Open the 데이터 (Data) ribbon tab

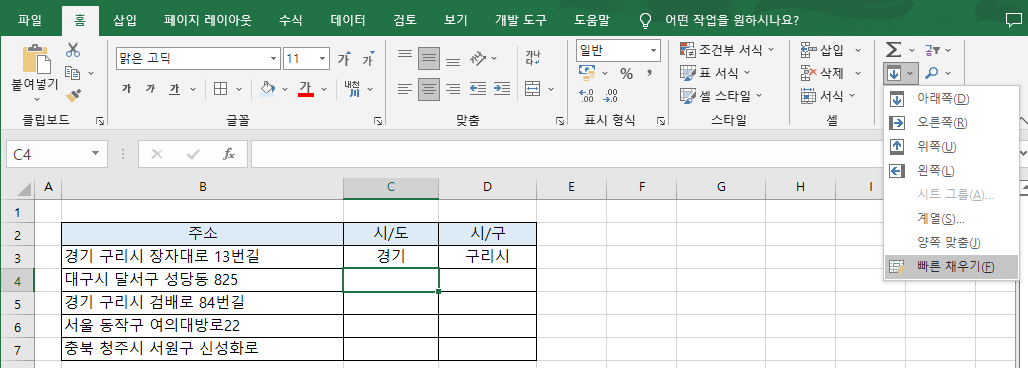pos(348,20)
